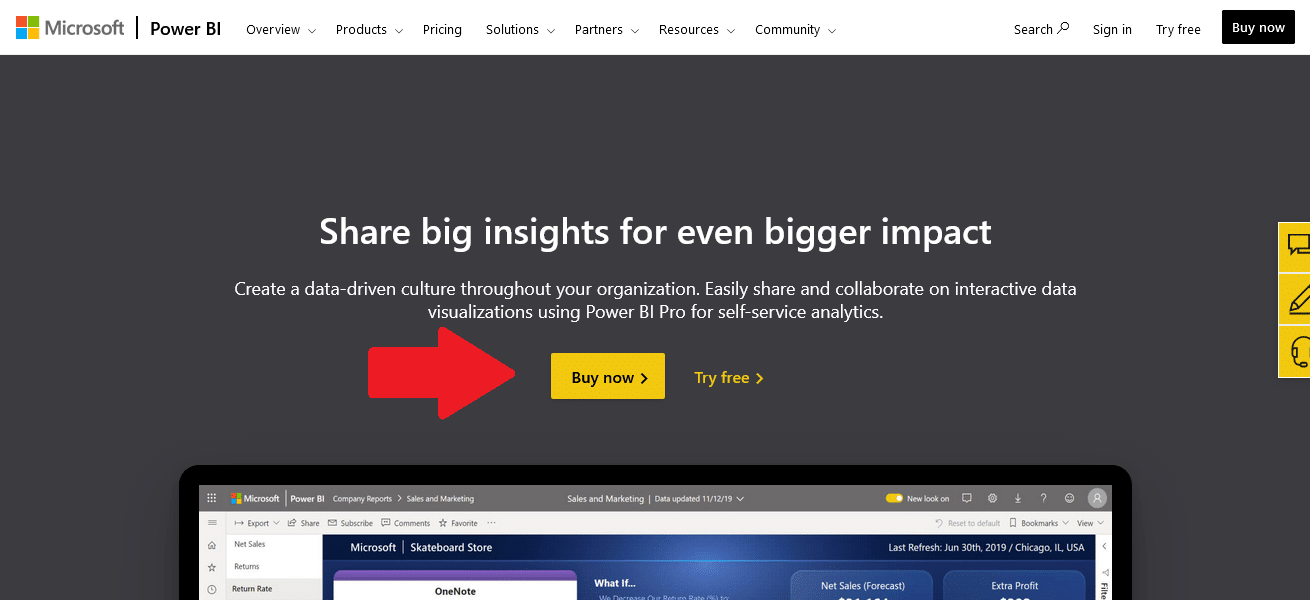1310x600 pixels.
Task: Click the hamburger menu in report sidebar
Action: (x=211, y=523)
